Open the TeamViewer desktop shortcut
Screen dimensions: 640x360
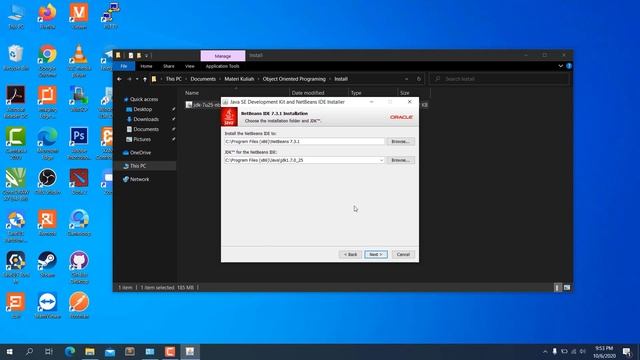(47, 306)
